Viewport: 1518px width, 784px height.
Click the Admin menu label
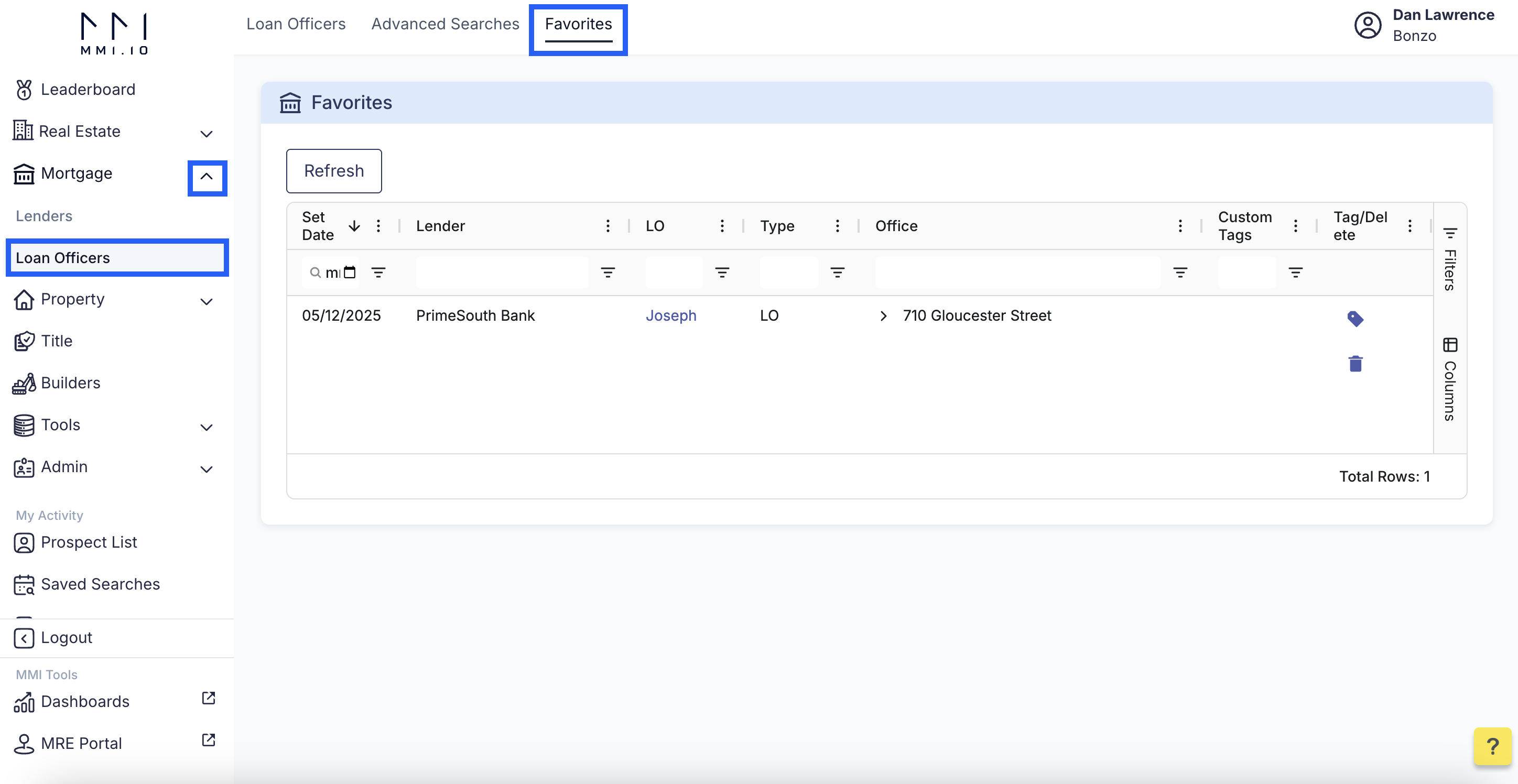tap(63, 466)
